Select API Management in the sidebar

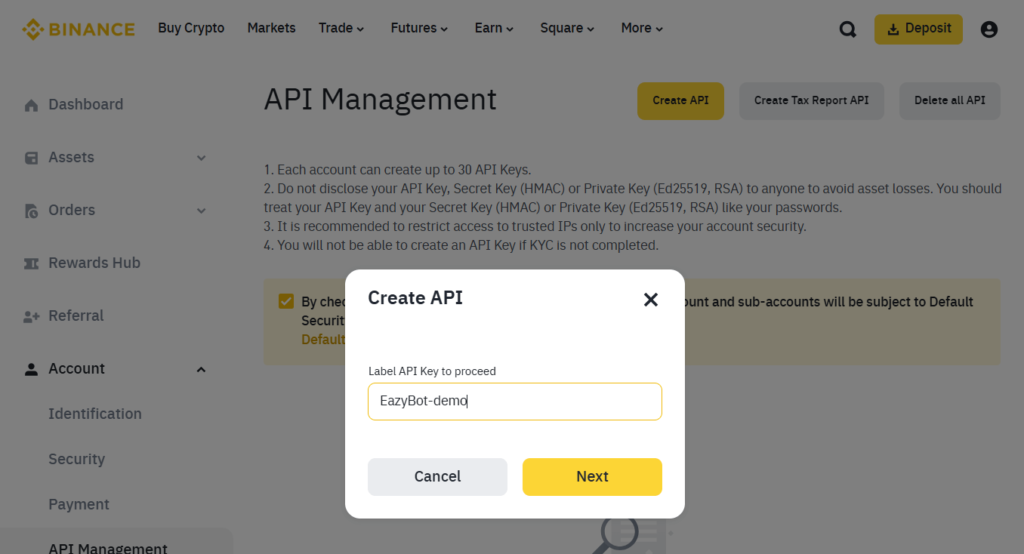coord(108,547)
